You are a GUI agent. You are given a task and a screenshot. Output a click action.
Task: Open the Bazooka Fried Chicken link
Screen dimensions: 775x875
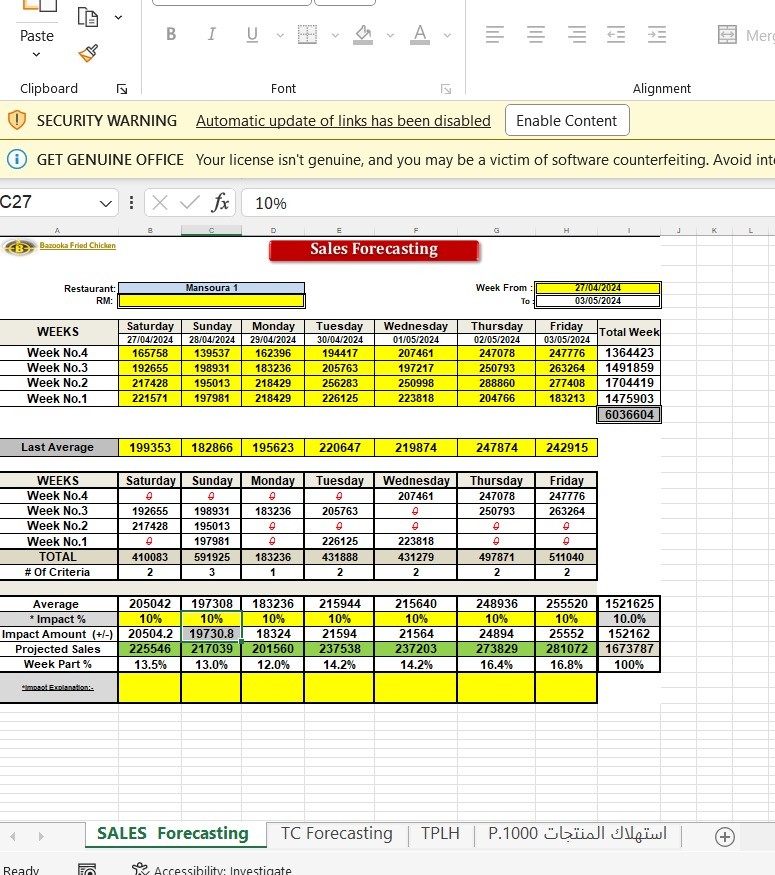pyautogui.click(x=78, y=246)
